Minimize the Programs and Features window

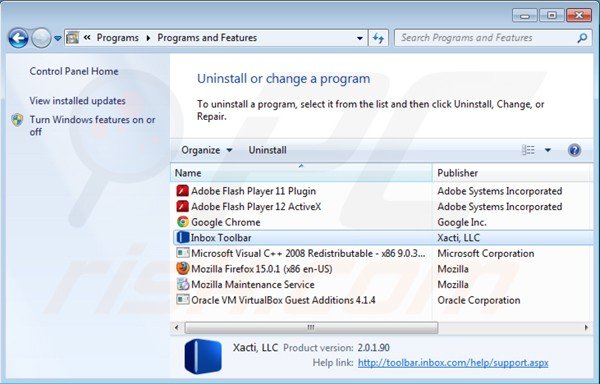pyautogui.click(x=525, y=16)
